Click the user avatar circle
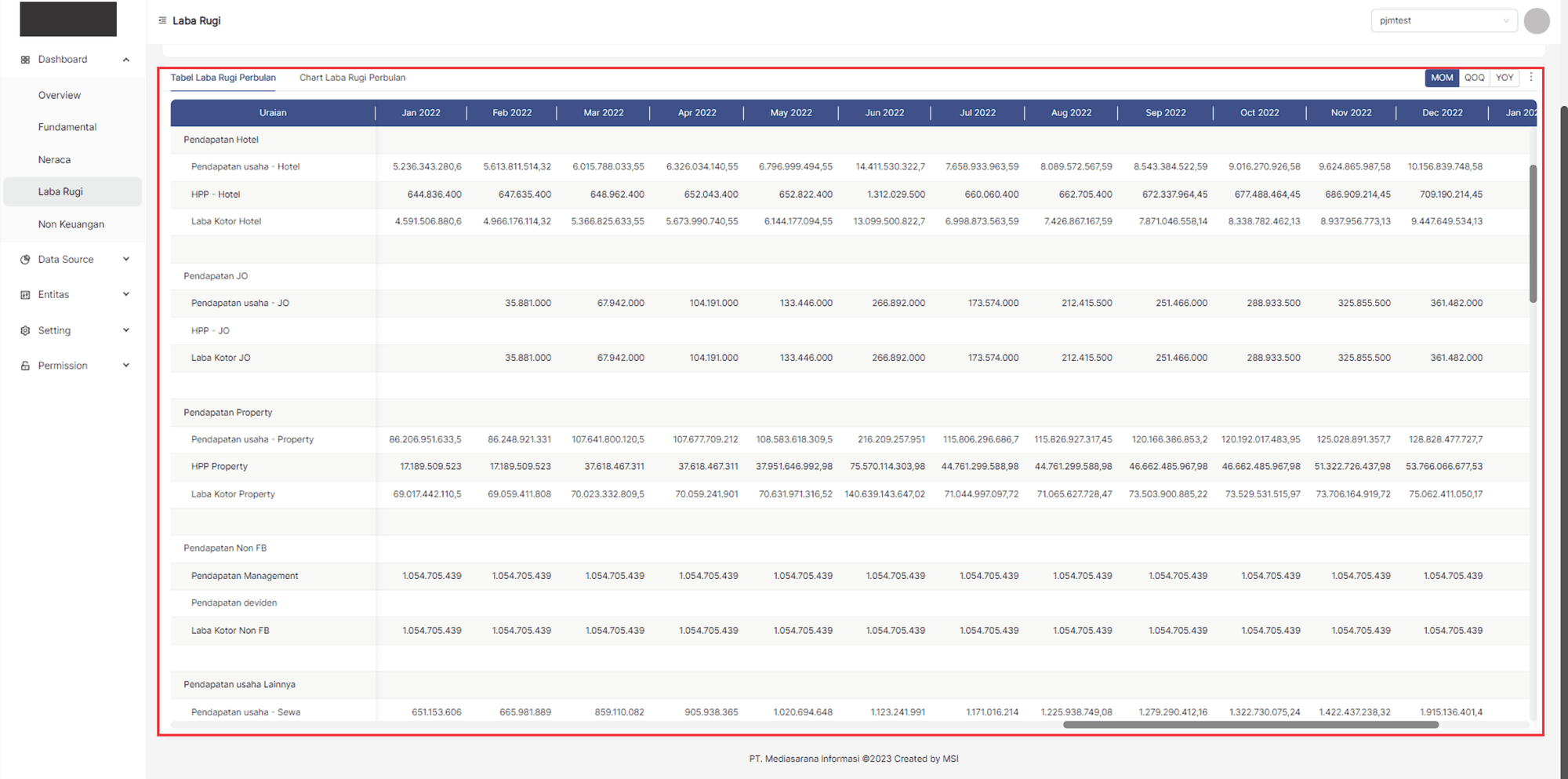Image resolution: width=1568 pixels, height=779 pixels. (1536, 21)
